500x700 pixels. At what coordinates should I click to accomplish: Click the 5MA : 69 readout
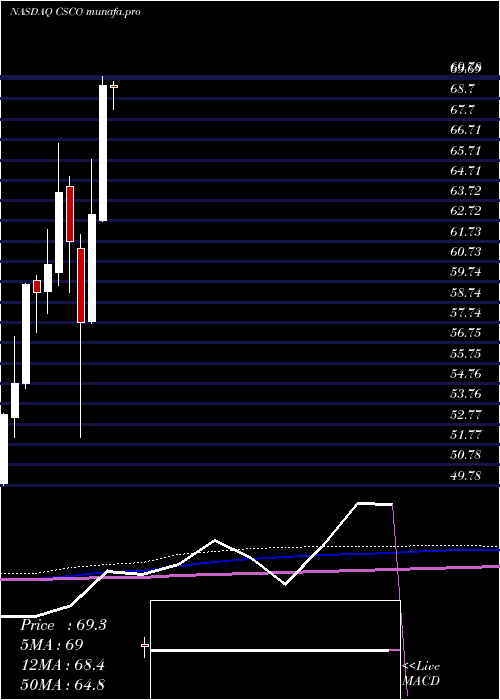(51, 645)
